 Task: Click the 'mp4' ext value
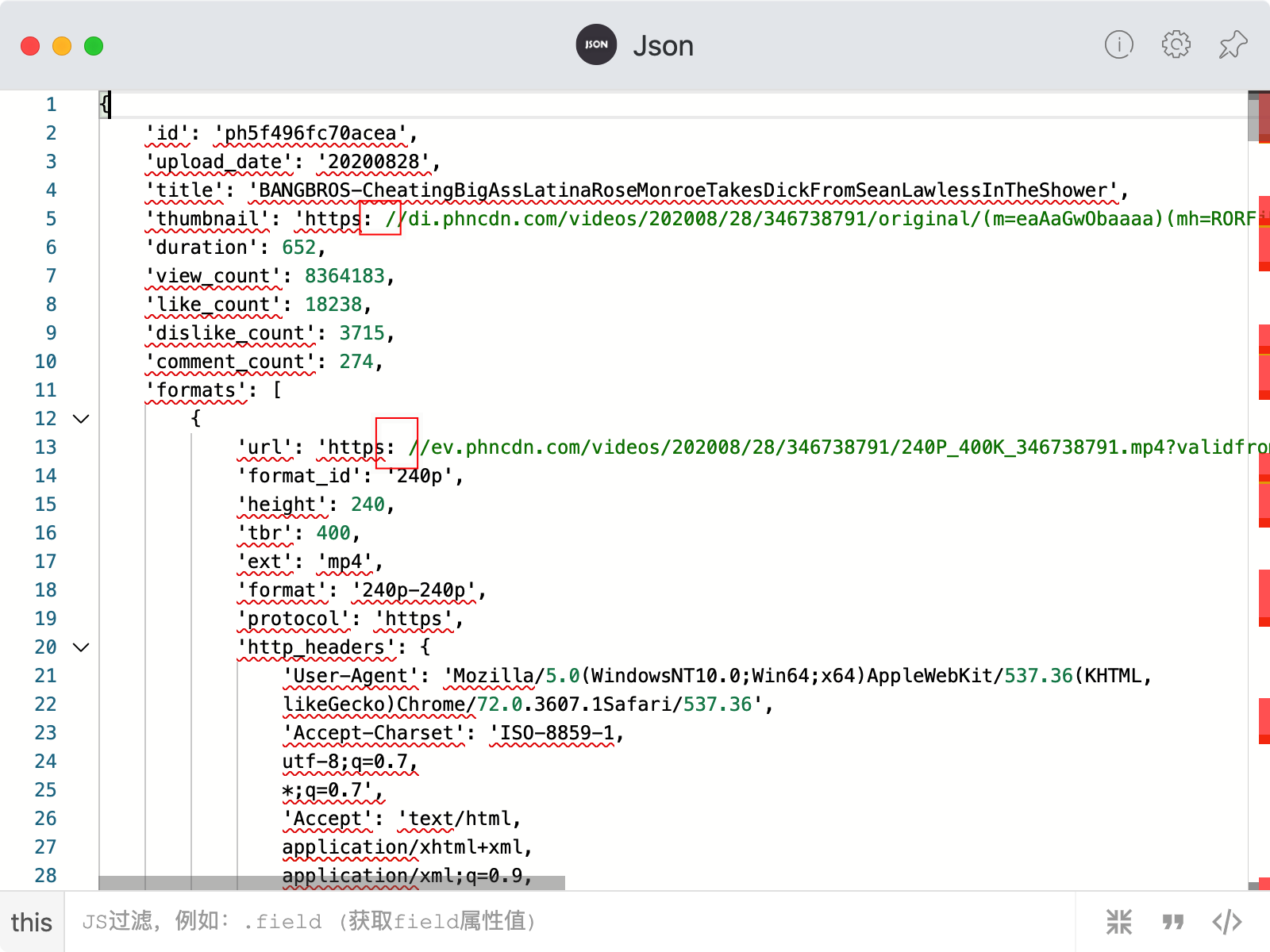pos(345,562)
